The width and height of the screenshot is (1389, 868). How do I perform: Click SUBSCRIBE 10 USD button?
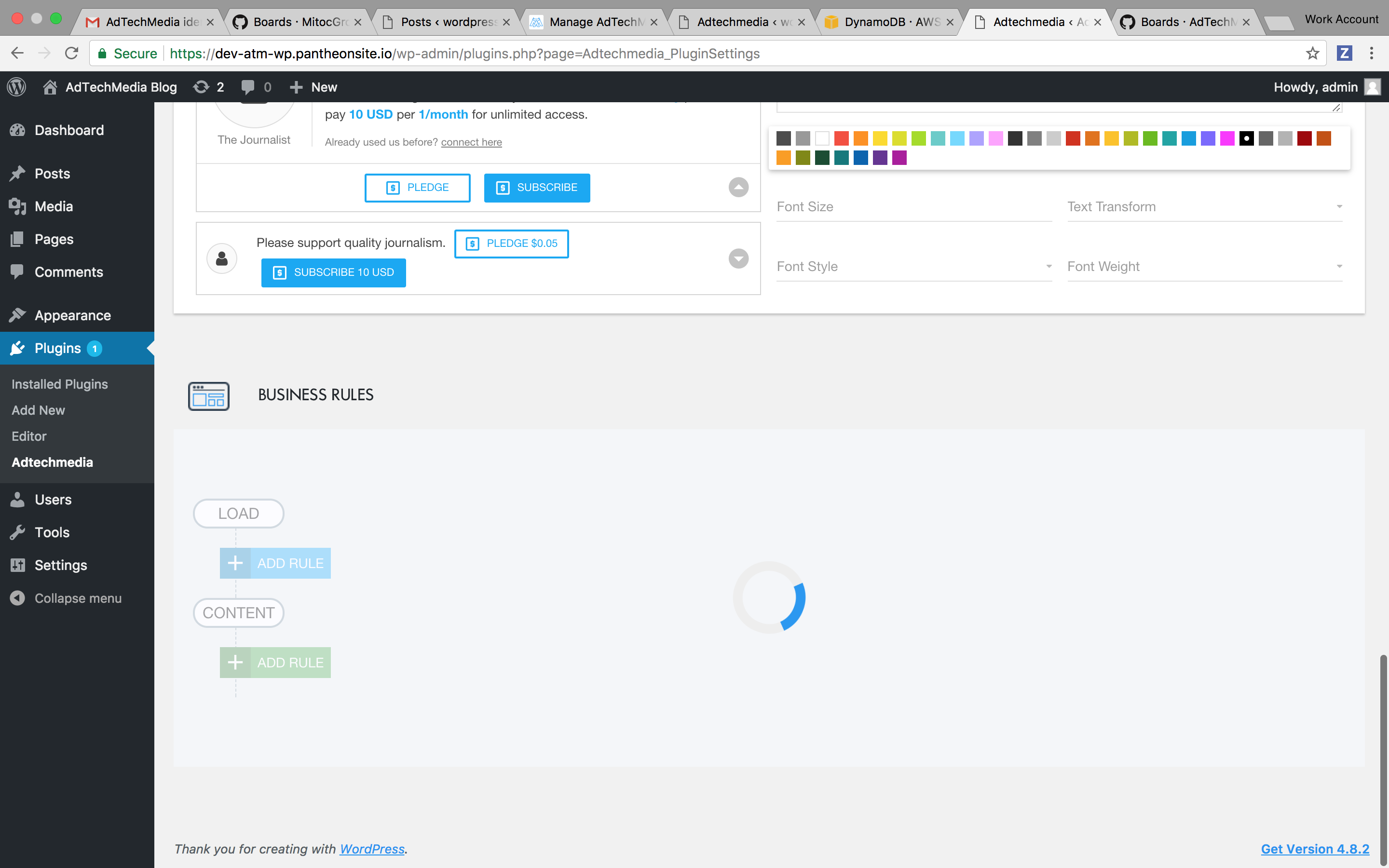pos(333,272)
